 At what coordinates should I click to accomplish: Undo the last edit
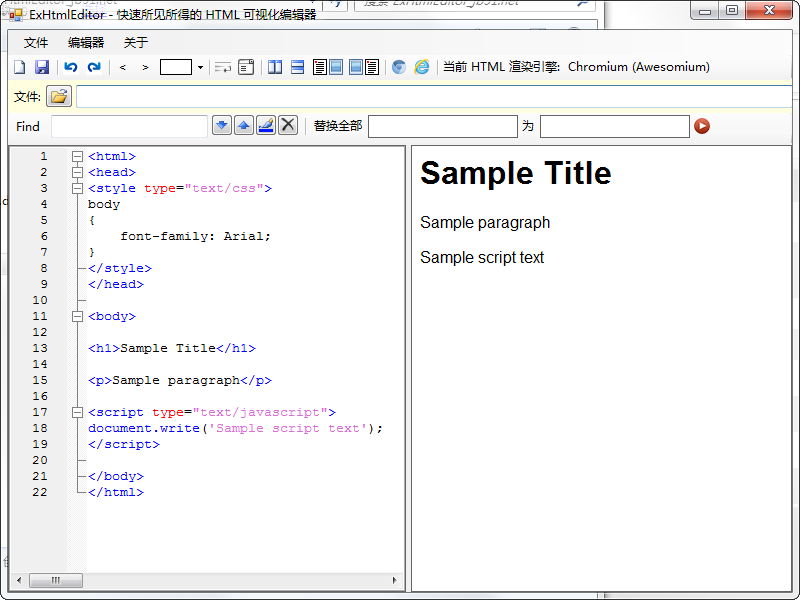(70, 67)
